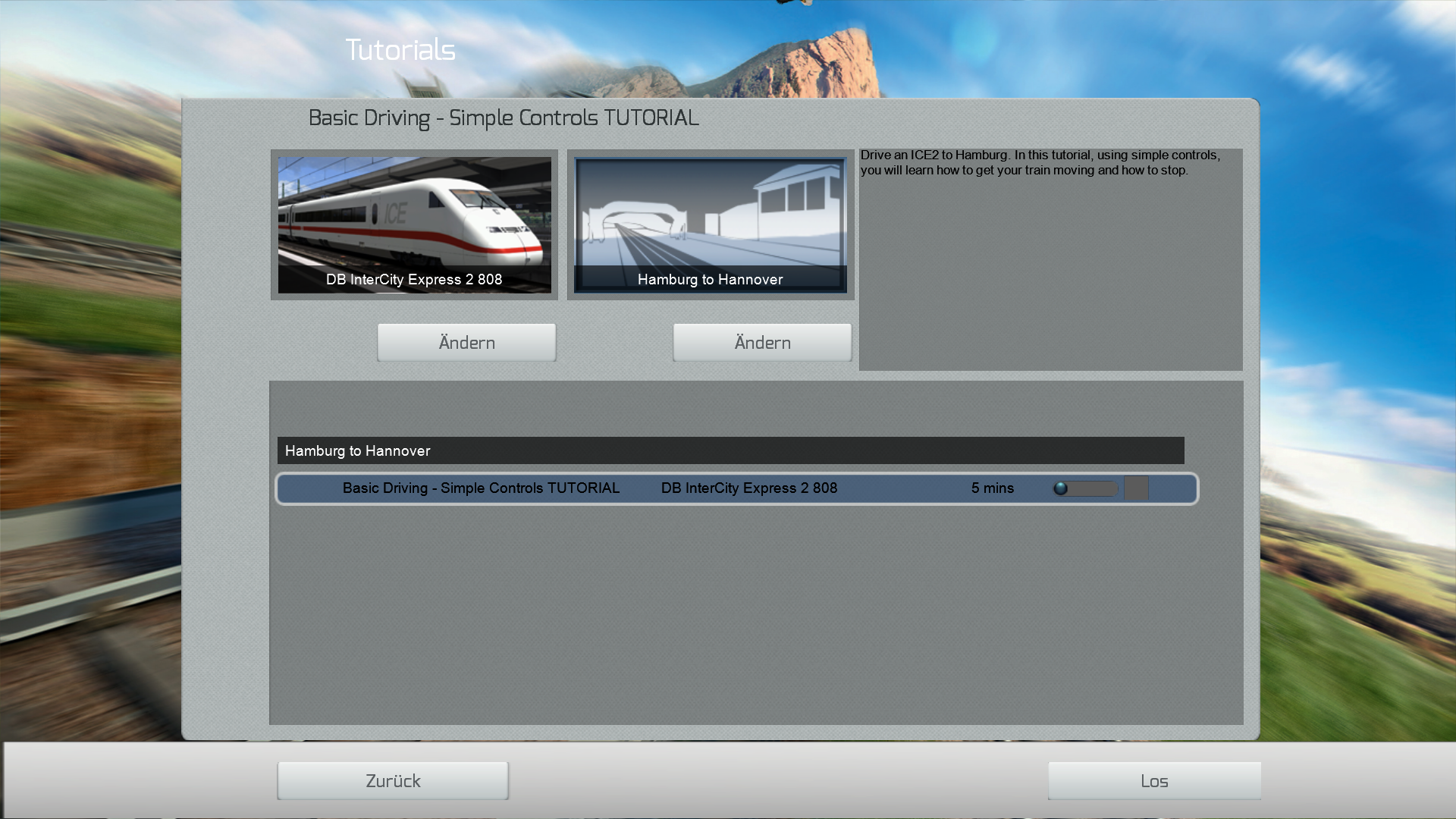Click the Tutorials page title

click(400, 50)
